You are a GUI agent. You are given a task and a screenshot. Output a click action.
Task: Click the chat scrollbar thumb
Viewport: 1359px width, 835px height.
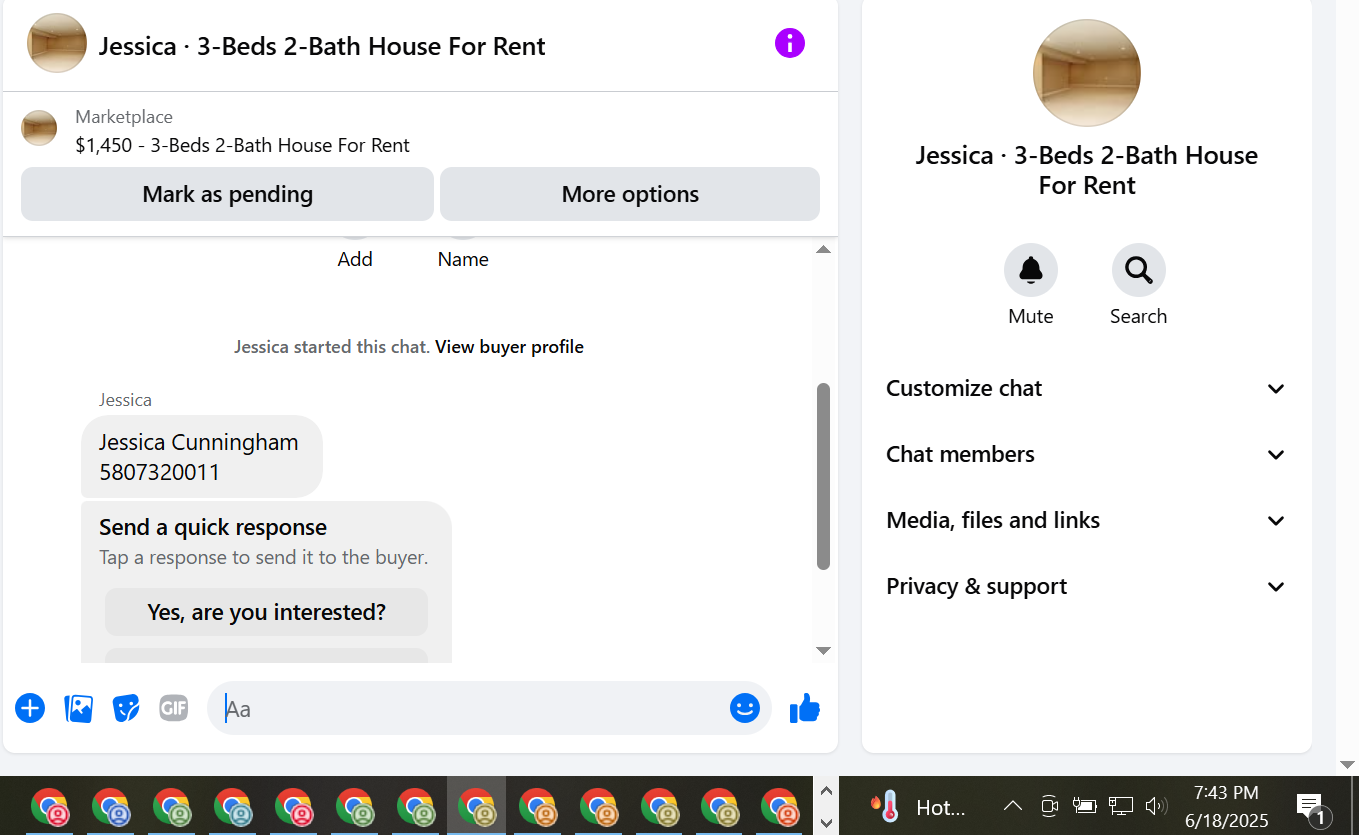(823, 476)
